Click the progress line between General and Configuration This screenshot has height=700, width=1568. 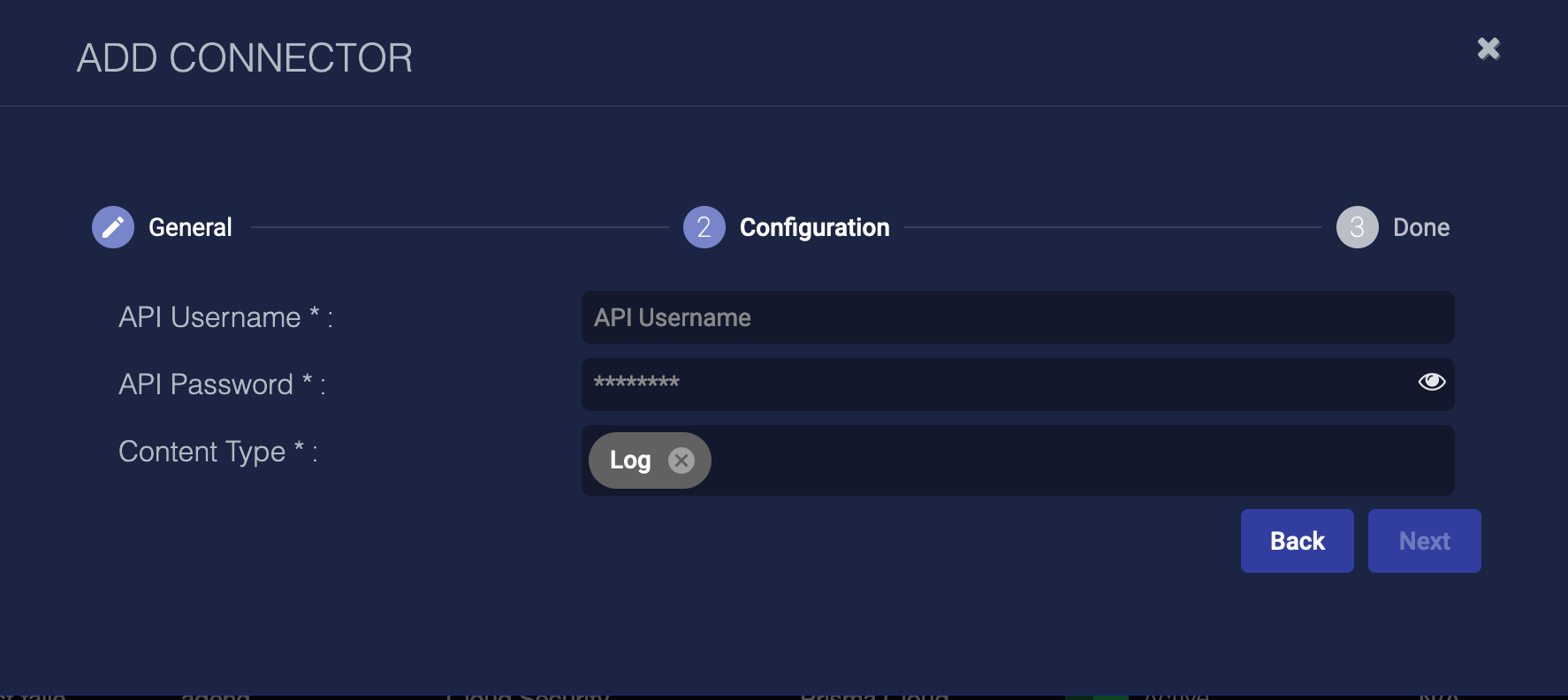point(460,228)
